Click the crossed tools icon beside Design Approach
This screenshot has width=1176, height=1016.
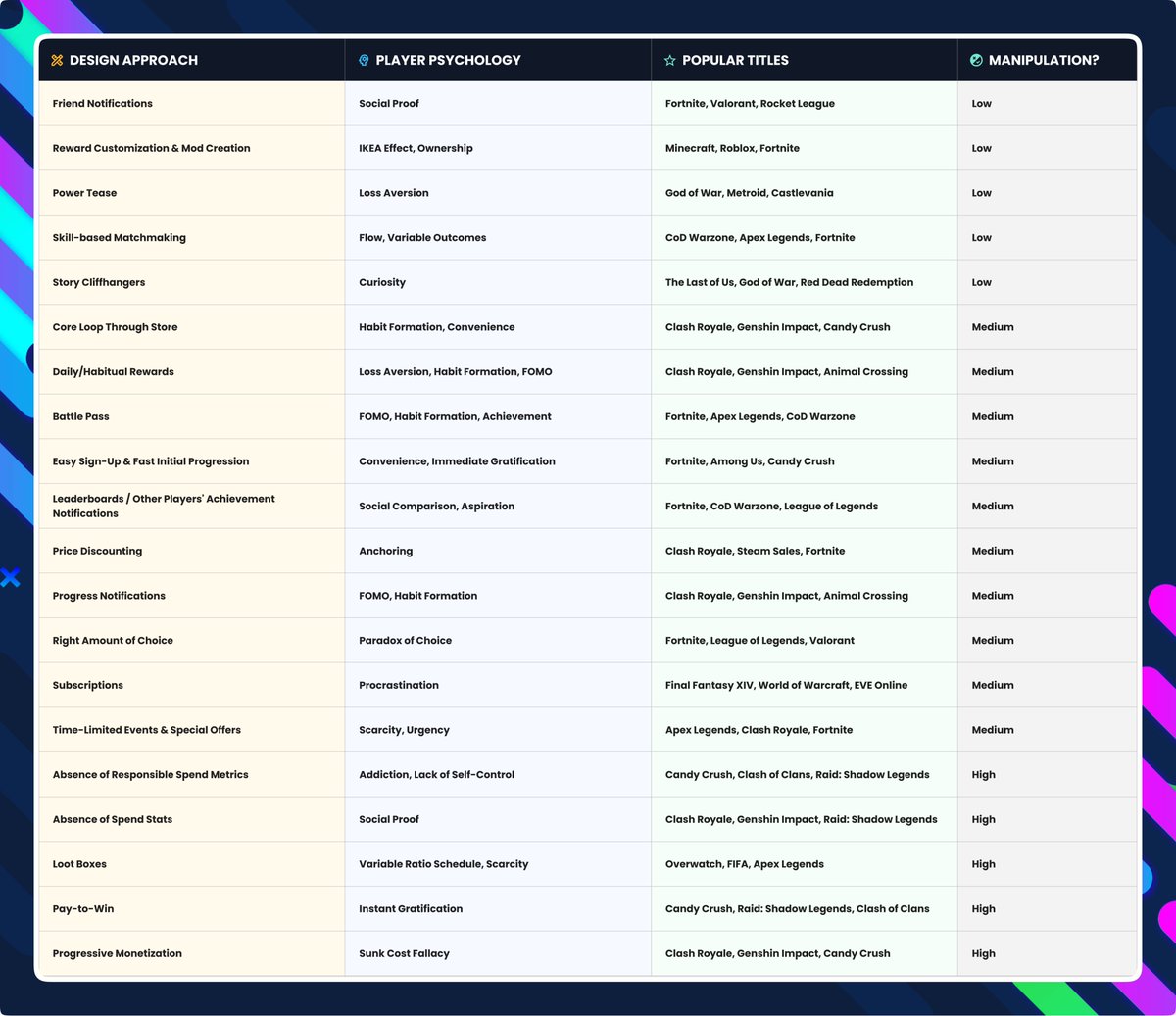(x=57, y=60)
